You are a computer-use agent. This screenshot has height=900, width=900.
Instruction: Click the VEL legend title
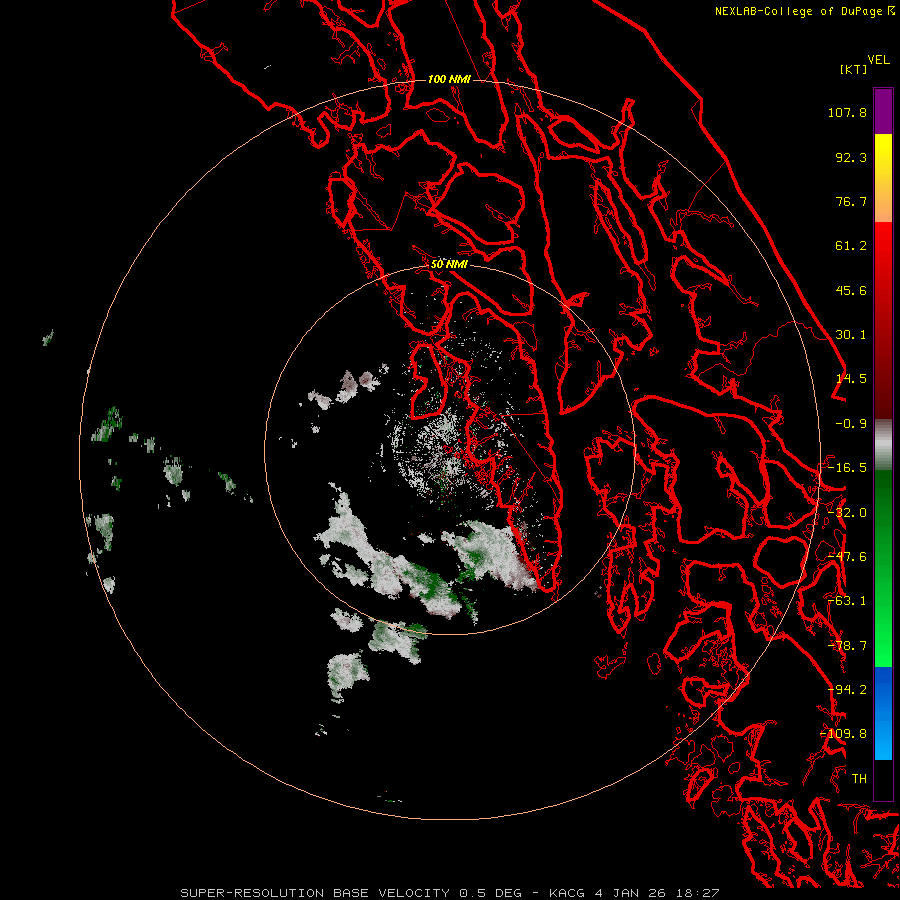coord(878,60)
